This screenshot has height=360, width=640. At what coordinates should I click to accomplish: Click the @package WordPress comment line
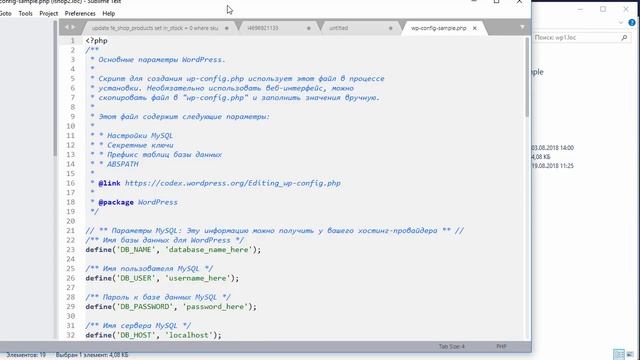(134, 202)
